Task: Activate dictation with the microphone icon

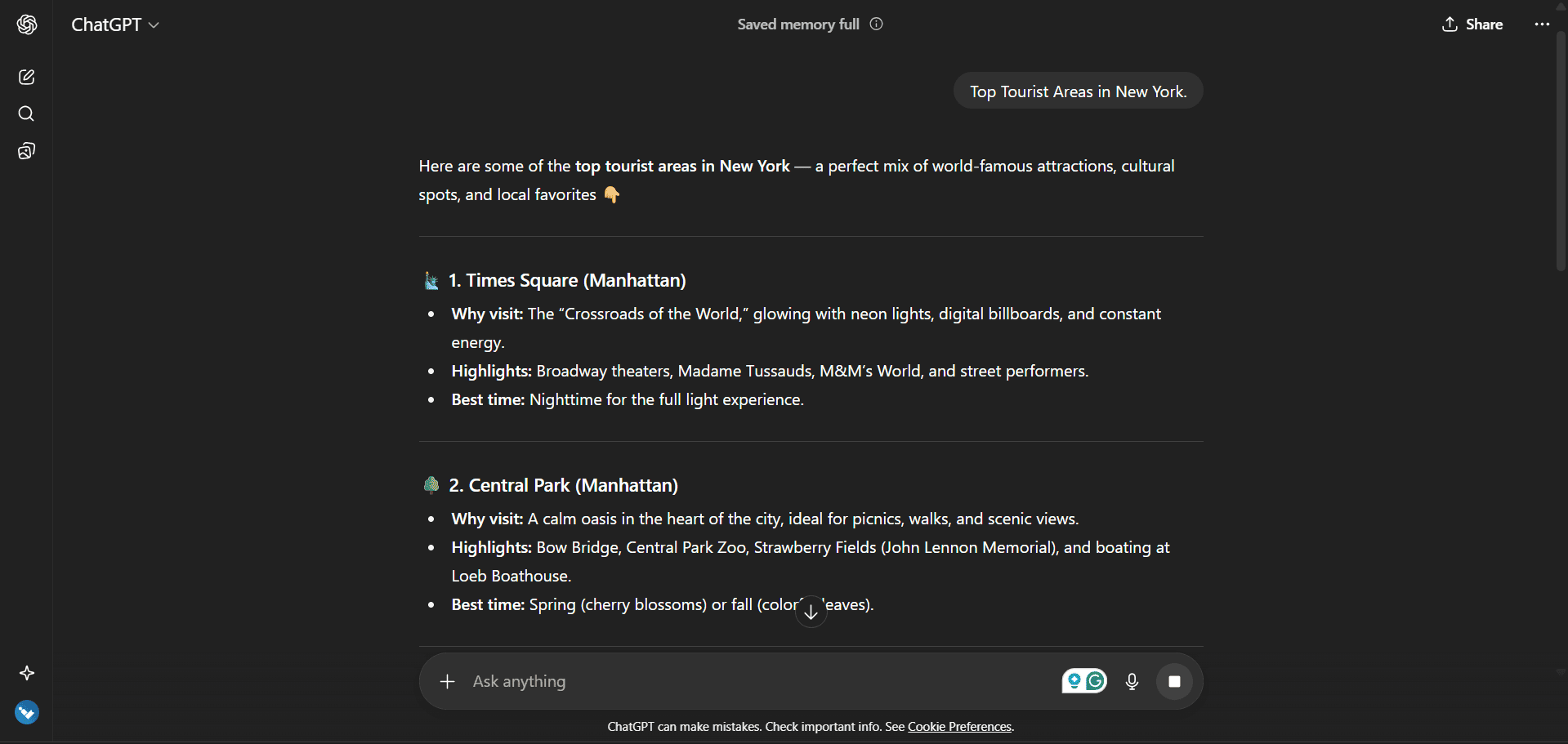Action: (1132, 680)
